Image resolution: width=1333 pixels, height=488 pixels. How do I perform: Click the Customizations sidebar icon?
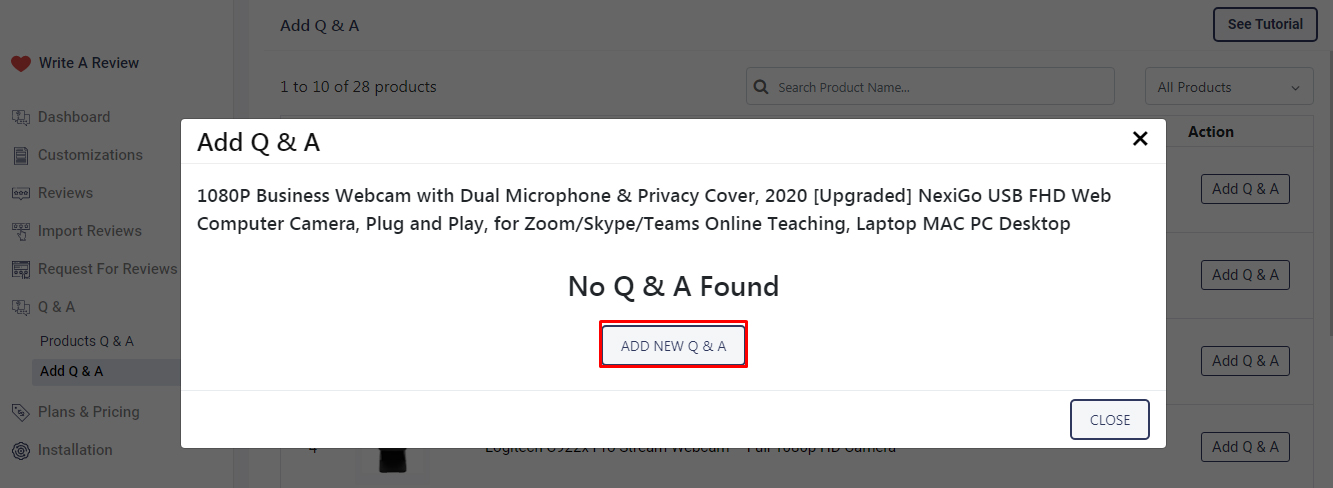[21, 155]
